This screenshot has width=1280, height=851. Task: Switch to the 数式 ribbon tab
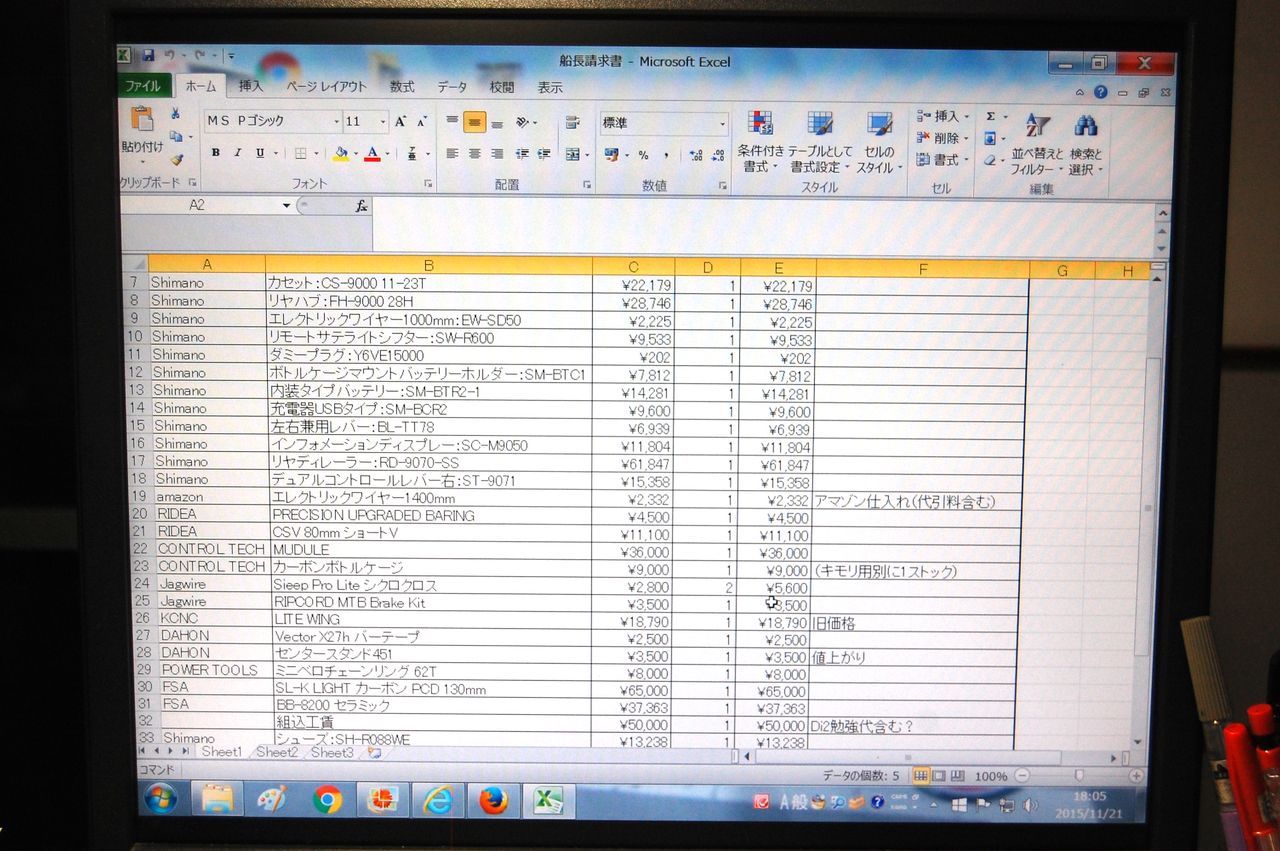tap(402, 87)
